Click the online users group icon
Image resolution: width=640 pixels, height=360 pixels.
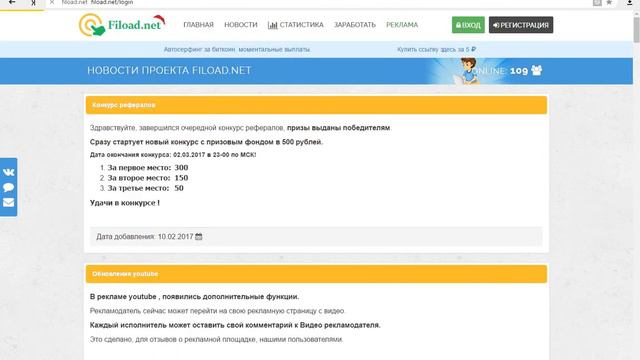coord(536,70)
